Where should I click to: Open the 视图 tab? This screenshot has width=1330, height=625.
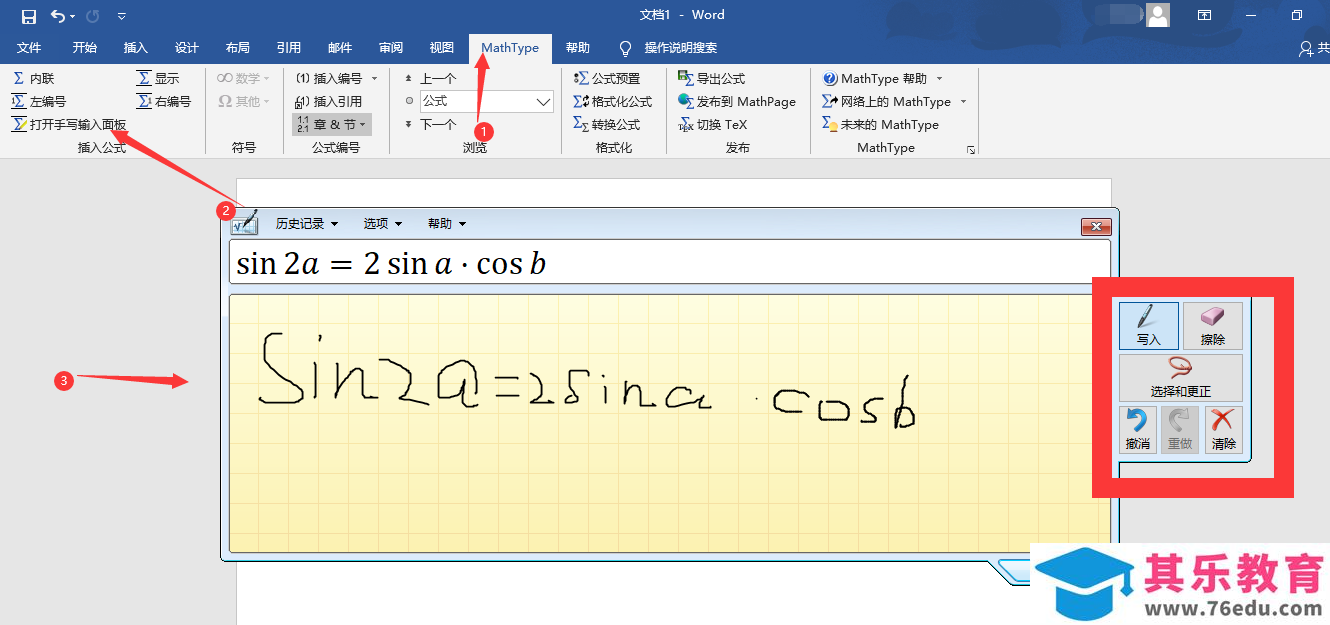[x=442, y=48]
